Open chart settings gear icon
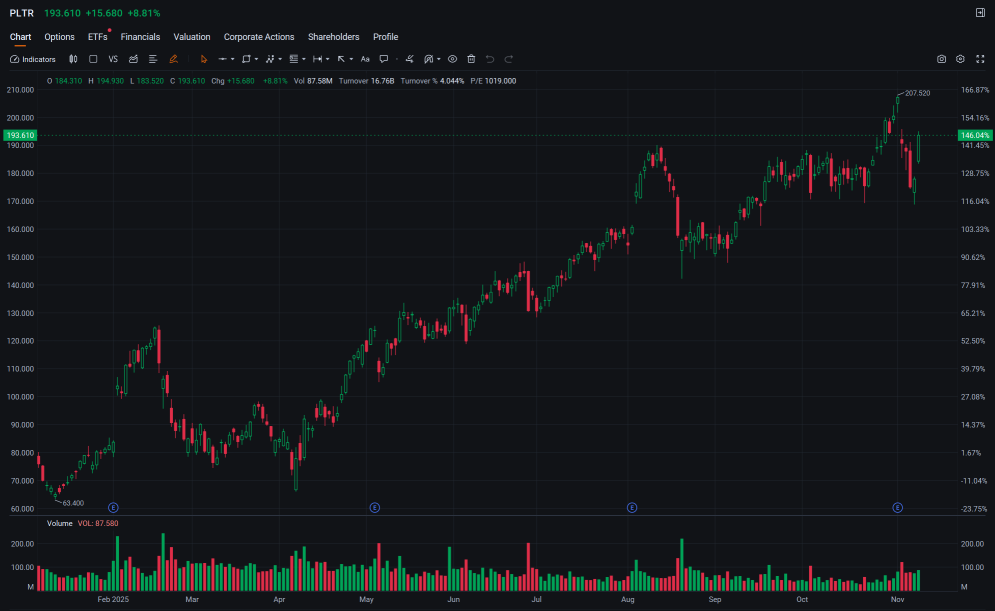The height and width of the screenshot is (611, 995). tap(961, 59)
